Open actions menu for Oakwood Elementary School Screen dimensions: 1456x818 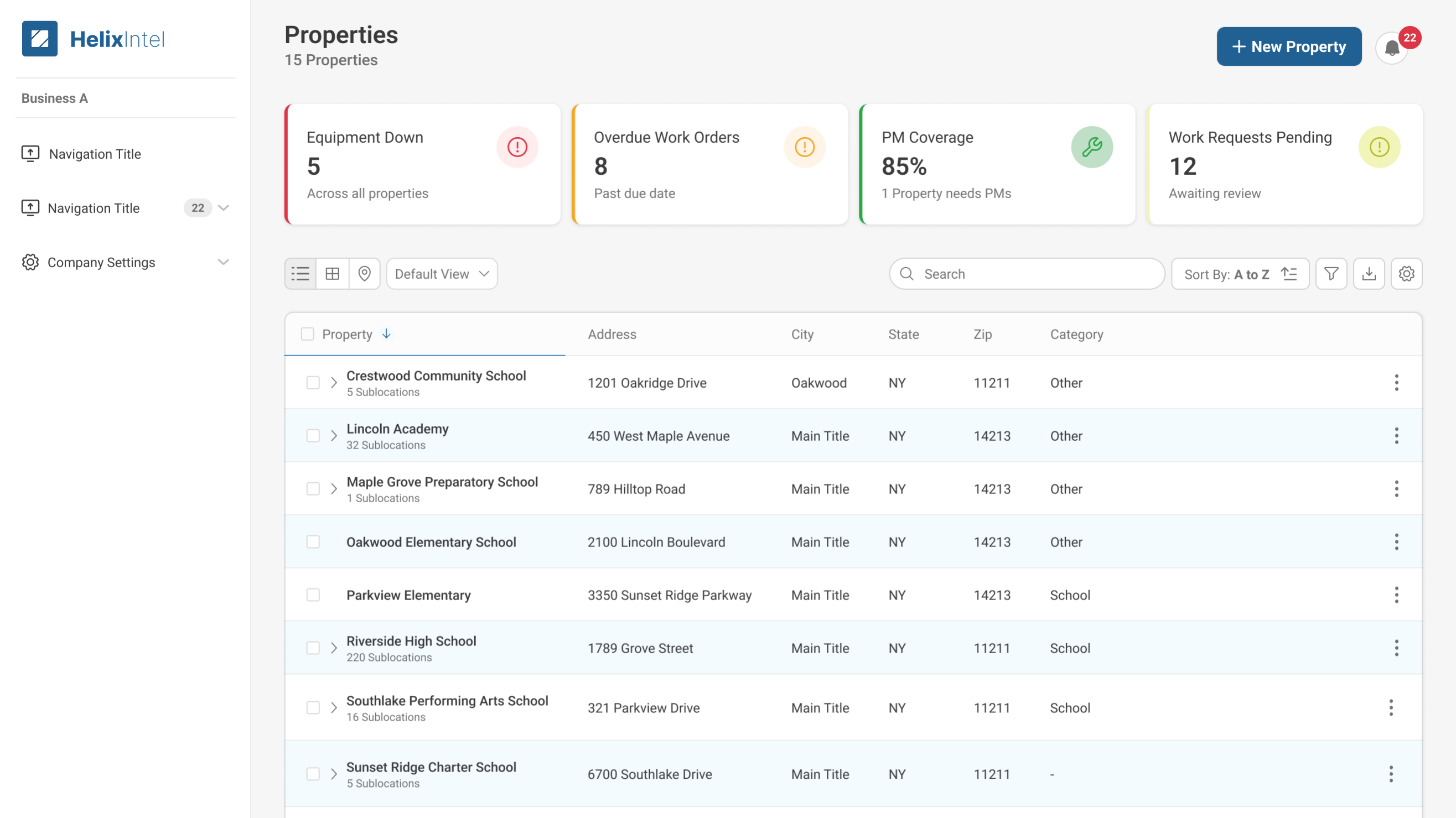[x=1396, y=542]
